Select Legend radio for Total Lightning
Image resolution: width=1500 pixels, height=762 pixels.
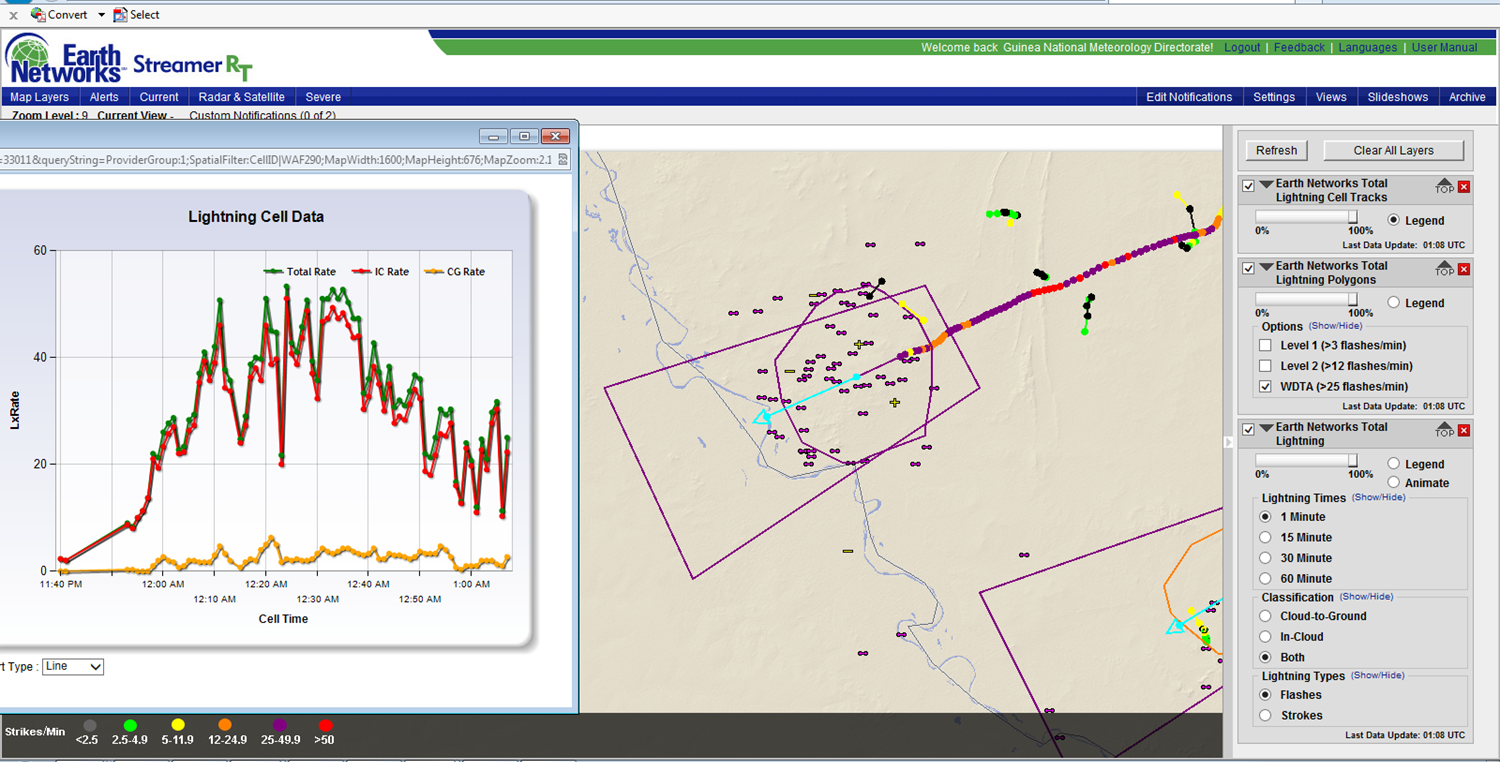pos(1394,464)
